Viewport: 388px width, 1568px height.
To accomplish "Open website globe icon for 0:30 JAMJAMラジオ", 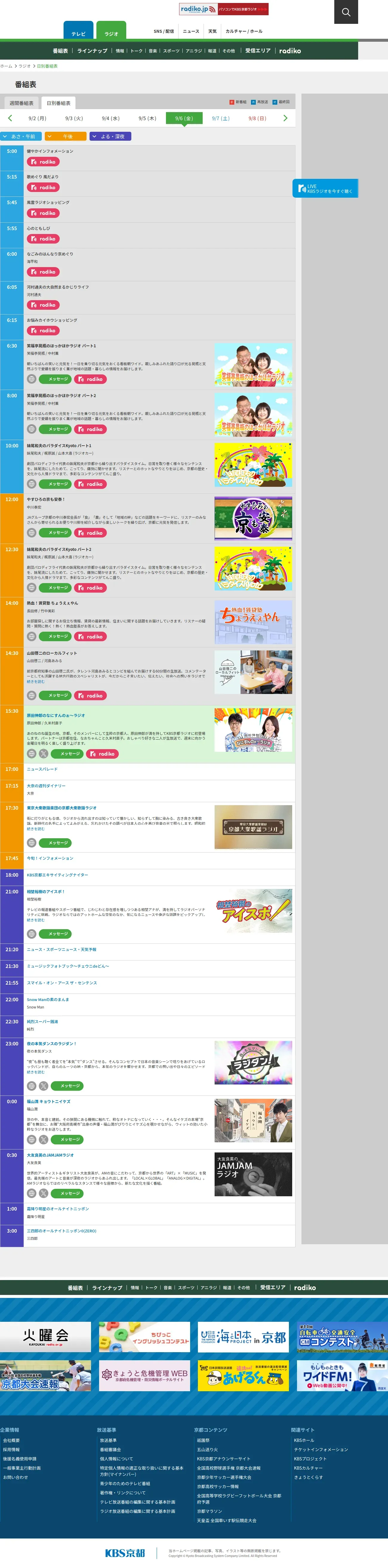I will [x=32, y=1193].
